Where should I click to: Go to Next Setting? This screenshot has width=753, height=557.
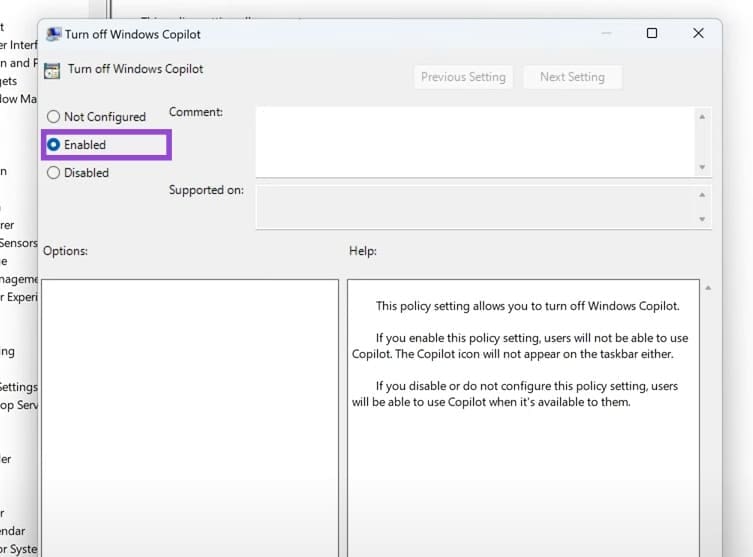(x=572, y=77)
